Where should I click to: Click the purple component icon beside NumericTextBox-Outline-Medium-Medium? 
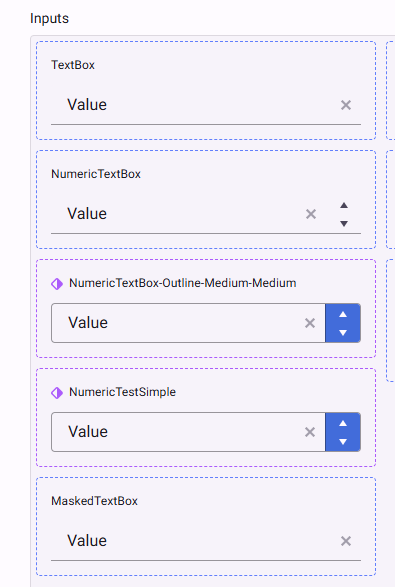(x=57, y=284)
